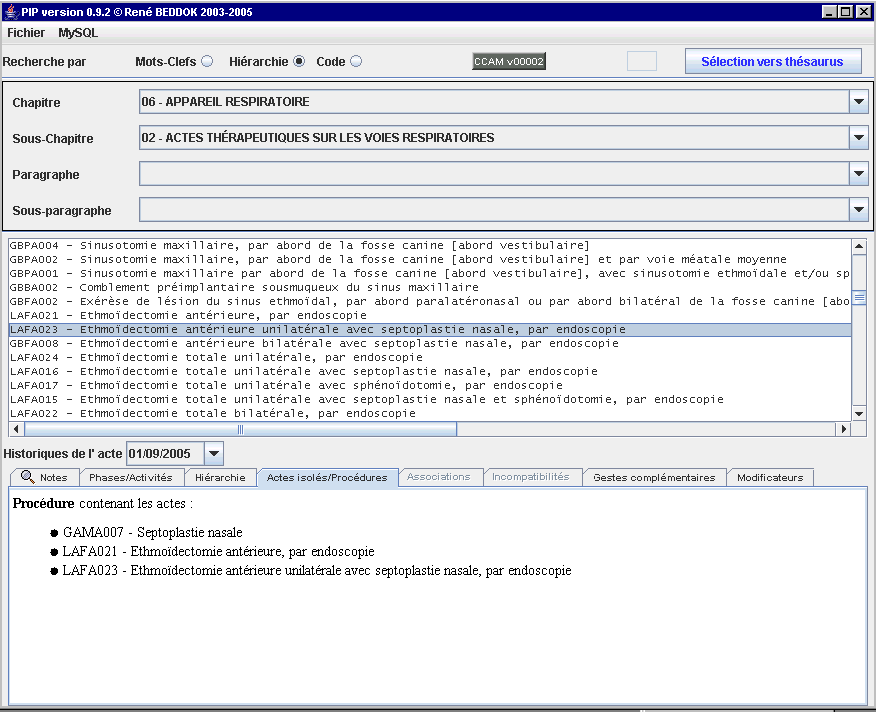
Task: Click the horizontal scrollbar thumb
Action: [x=241, y=429]
